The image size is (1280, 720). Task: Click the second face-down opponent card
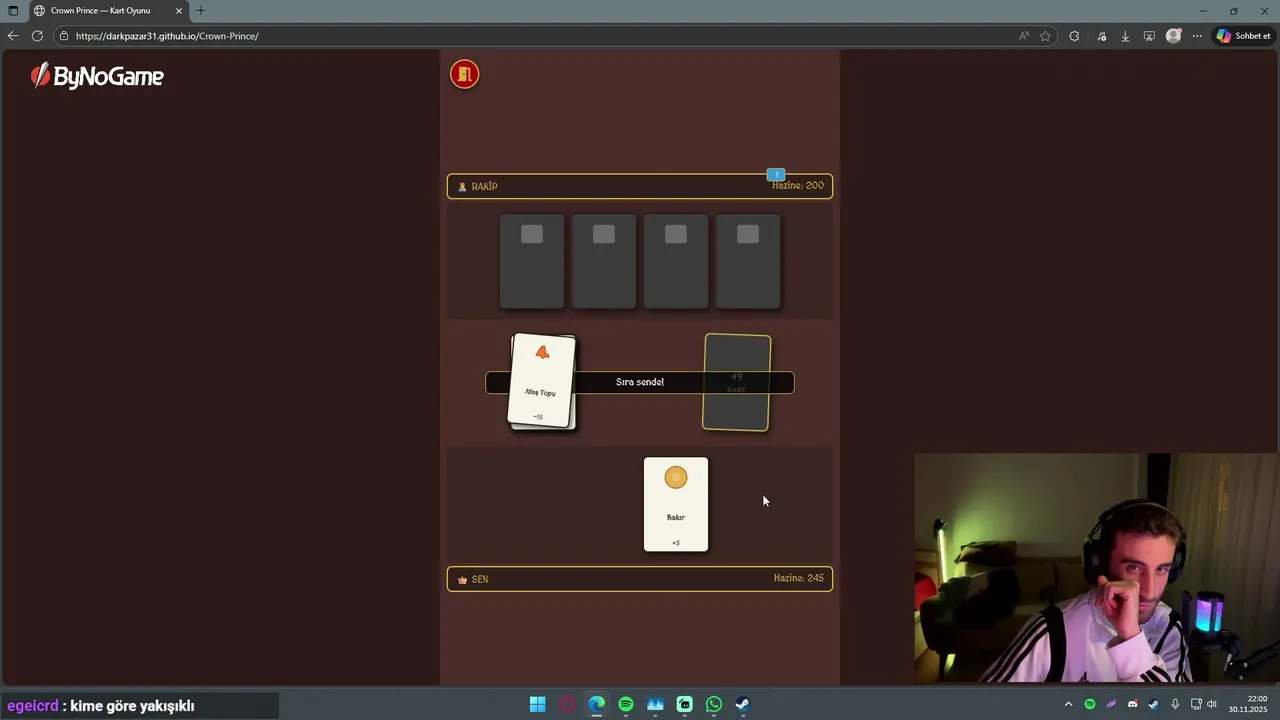(604, 261)
